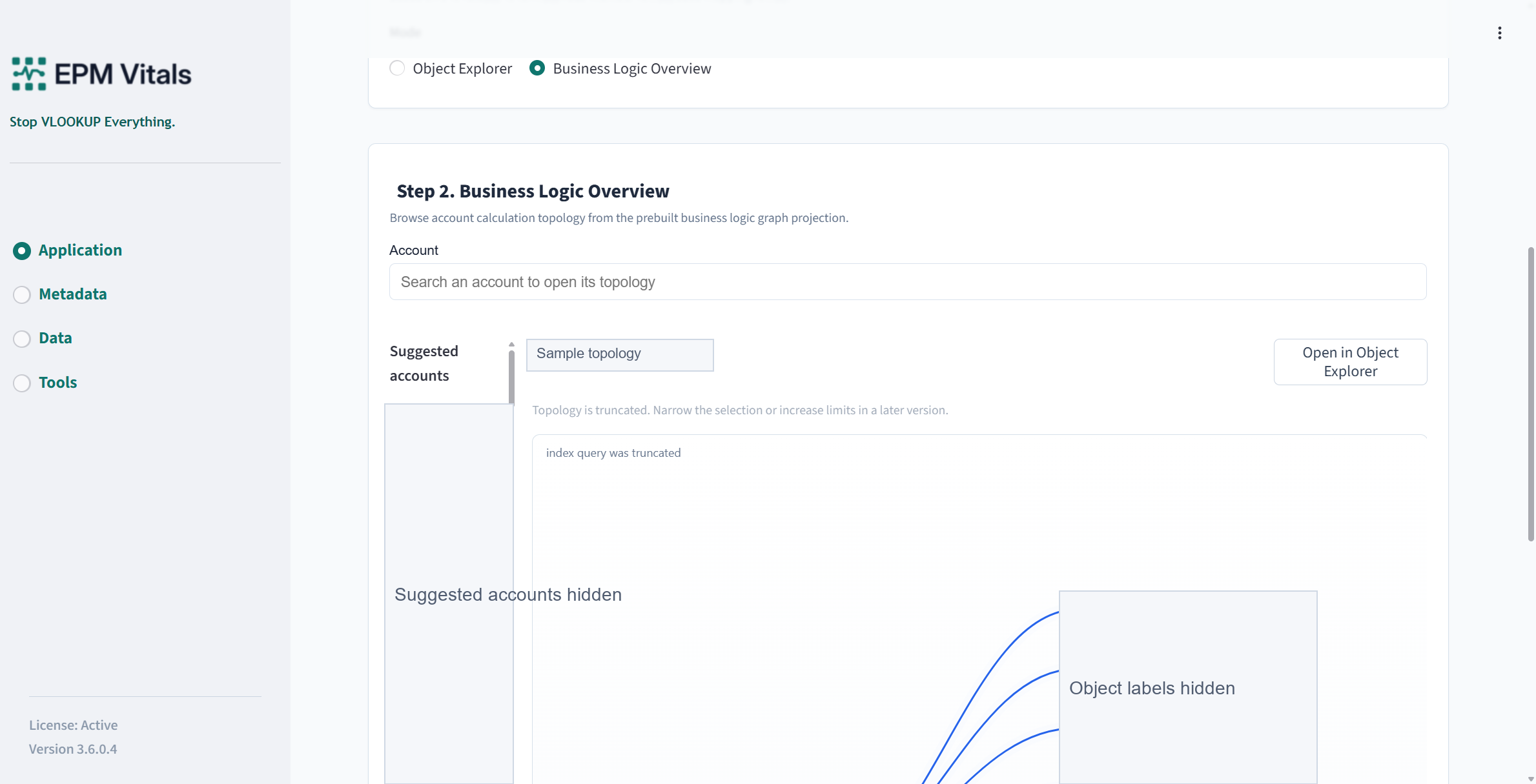Click the 'Object labels hidden' box
This screenshot has height=784, width=1536.
point(1188,688)
